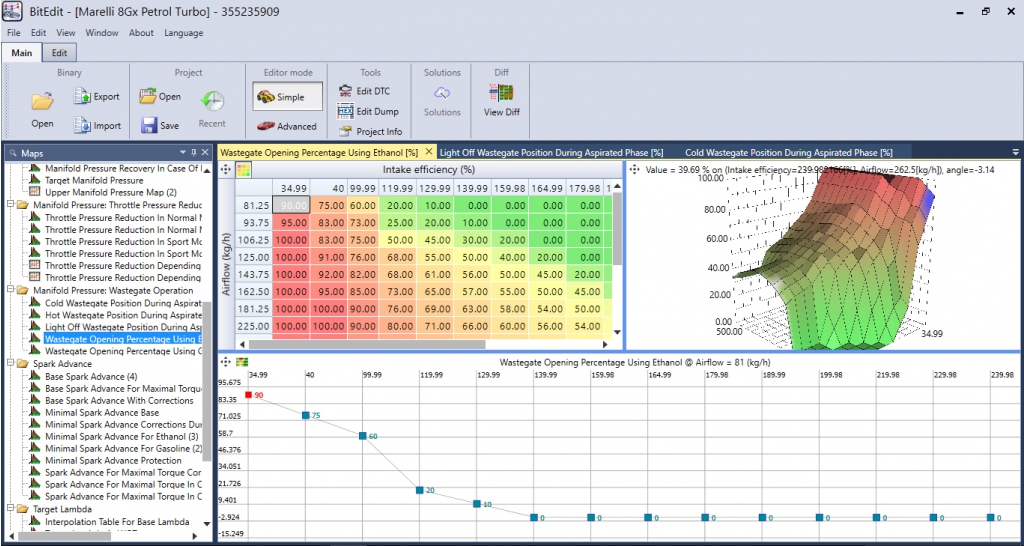This screenshot has width=1024, height=546.
Task: Switch editor mode to Simple
Action: 287,97
